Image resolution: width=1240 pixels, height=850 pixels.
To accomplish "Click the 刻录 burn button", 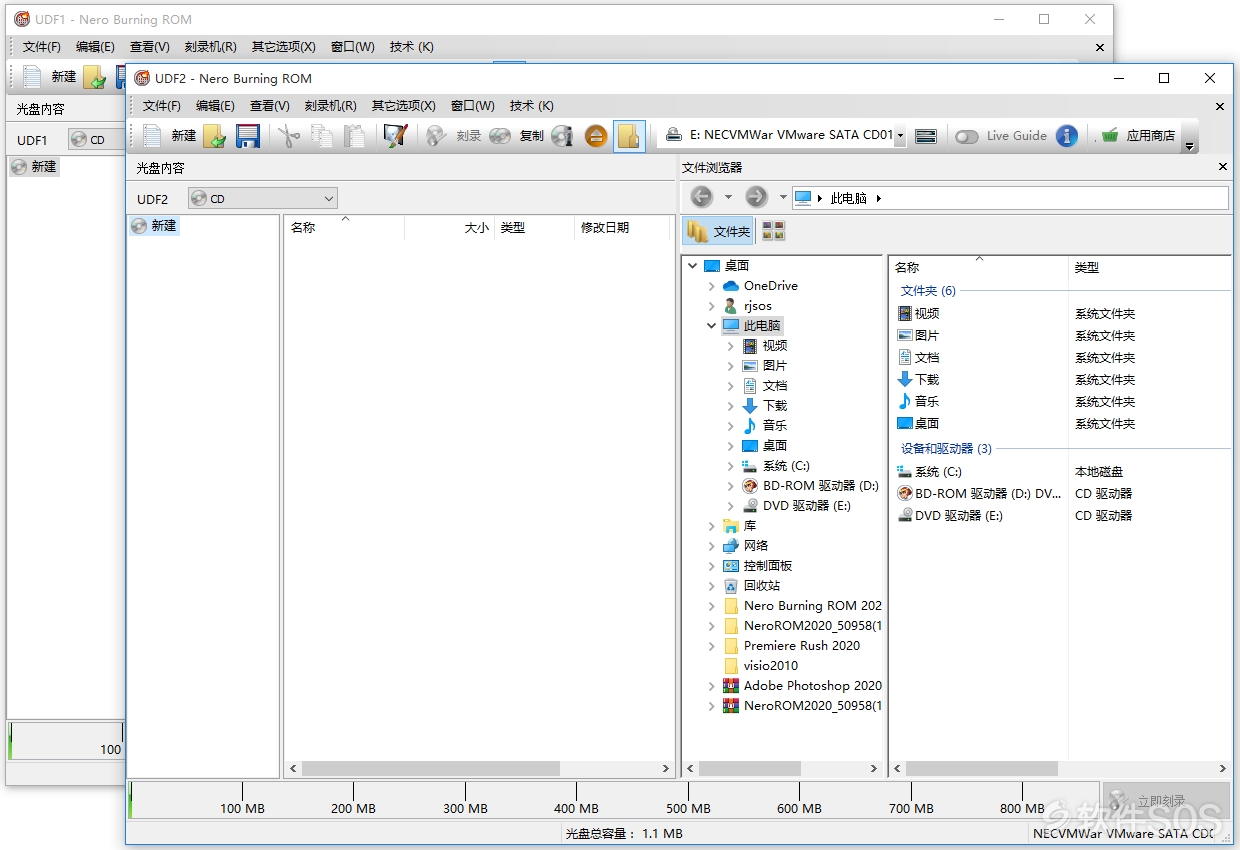I will point(454,136).
